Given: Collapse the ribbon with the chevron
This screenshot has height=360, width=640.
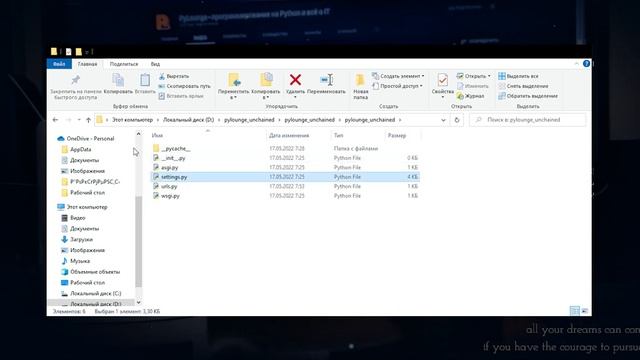Looking at the screenshot, I should coord(576,64).
